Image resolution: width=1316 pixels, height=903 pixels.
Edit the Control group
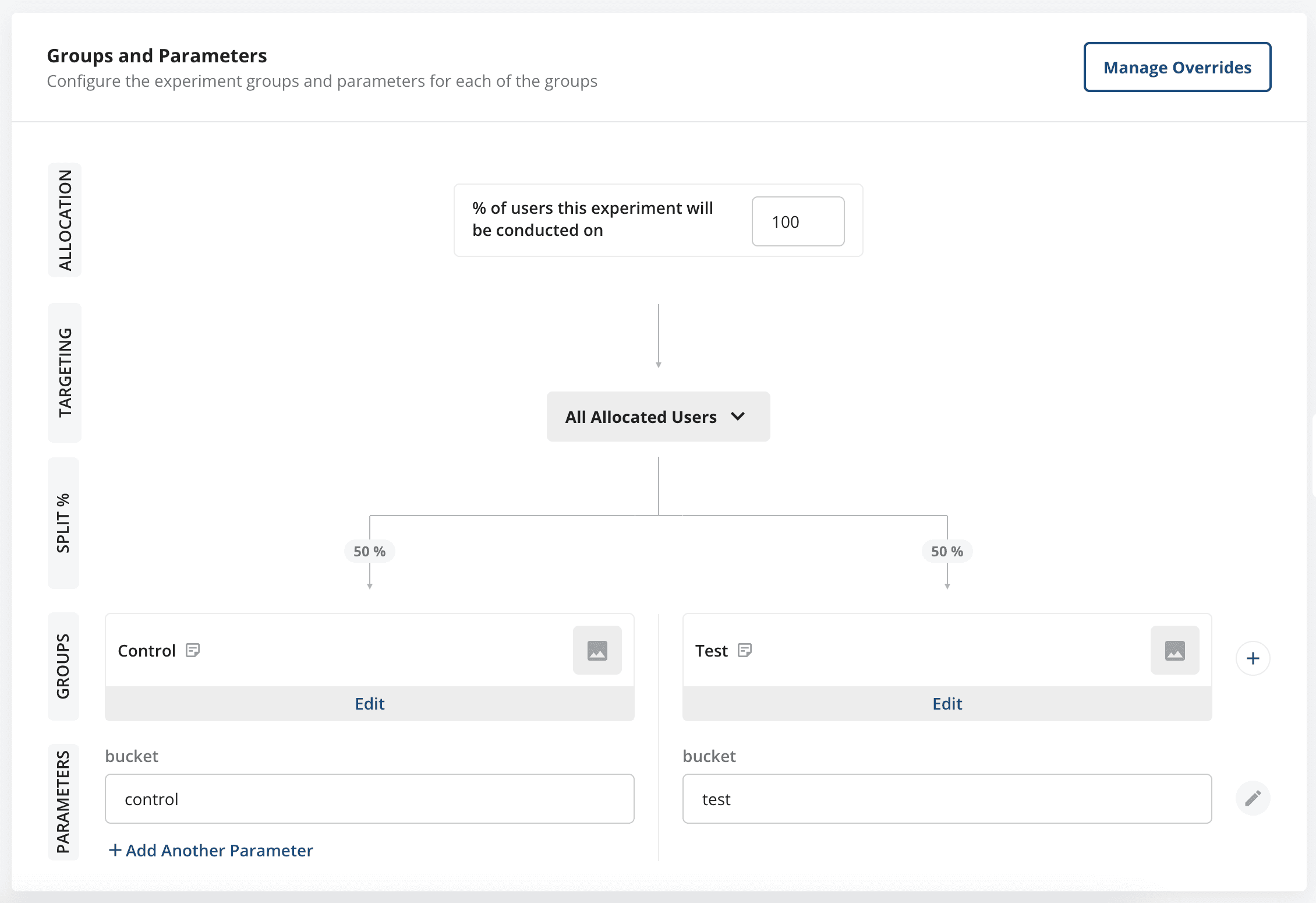369,703
